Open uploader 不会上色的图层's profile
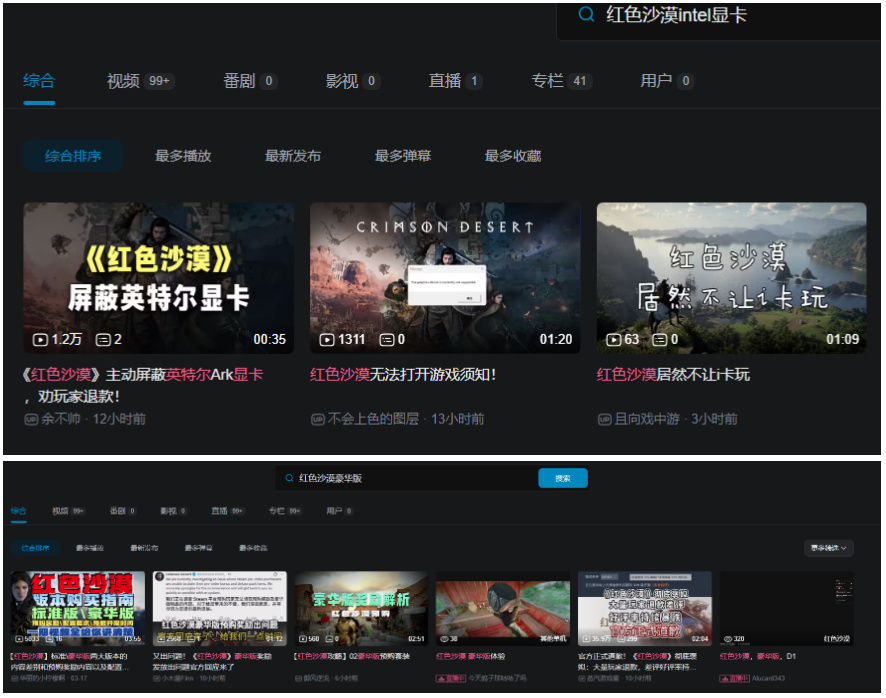Viewport: 886px width, 698px height. tap(373, 419)
